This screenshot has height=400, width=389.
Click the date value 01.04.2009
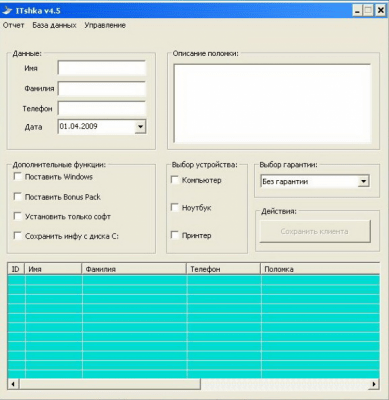pyautogui.click(x=79, y=126)
